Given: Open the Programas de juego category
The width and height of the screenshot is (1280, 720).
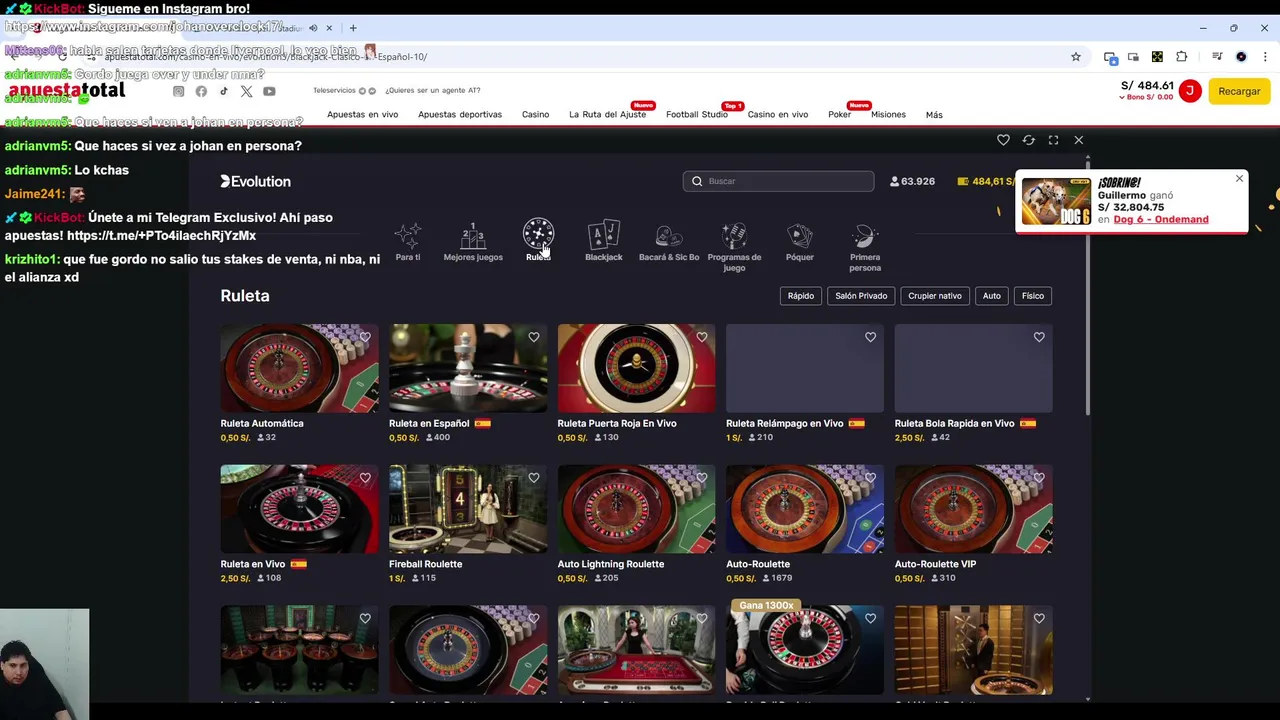Looking at the screenshot, I should (734, 246).
